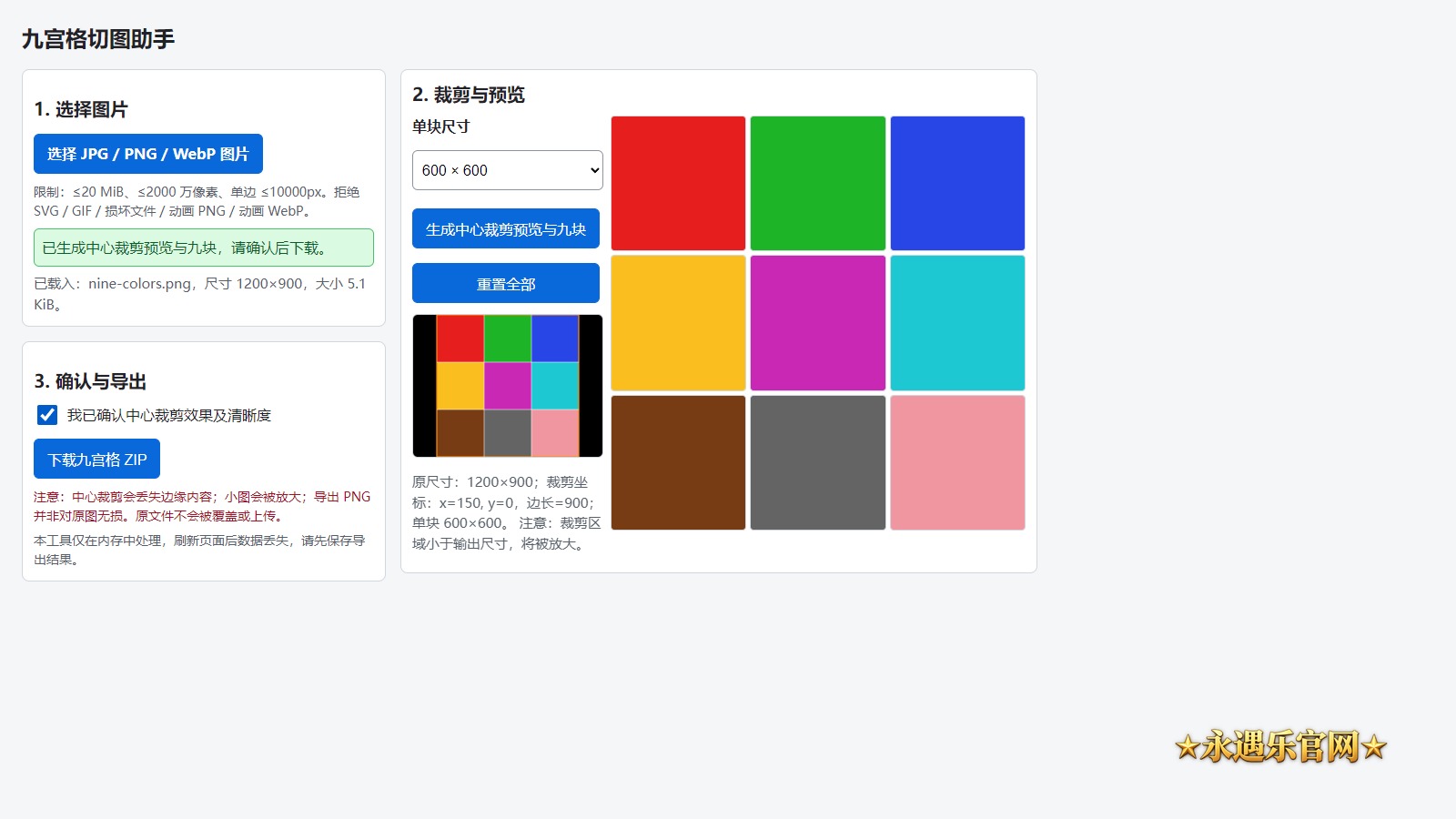Image resolution: width=1456 pixels, height=819 pixels.
Task: Select the gray tile in the grid
Action: 818,462
